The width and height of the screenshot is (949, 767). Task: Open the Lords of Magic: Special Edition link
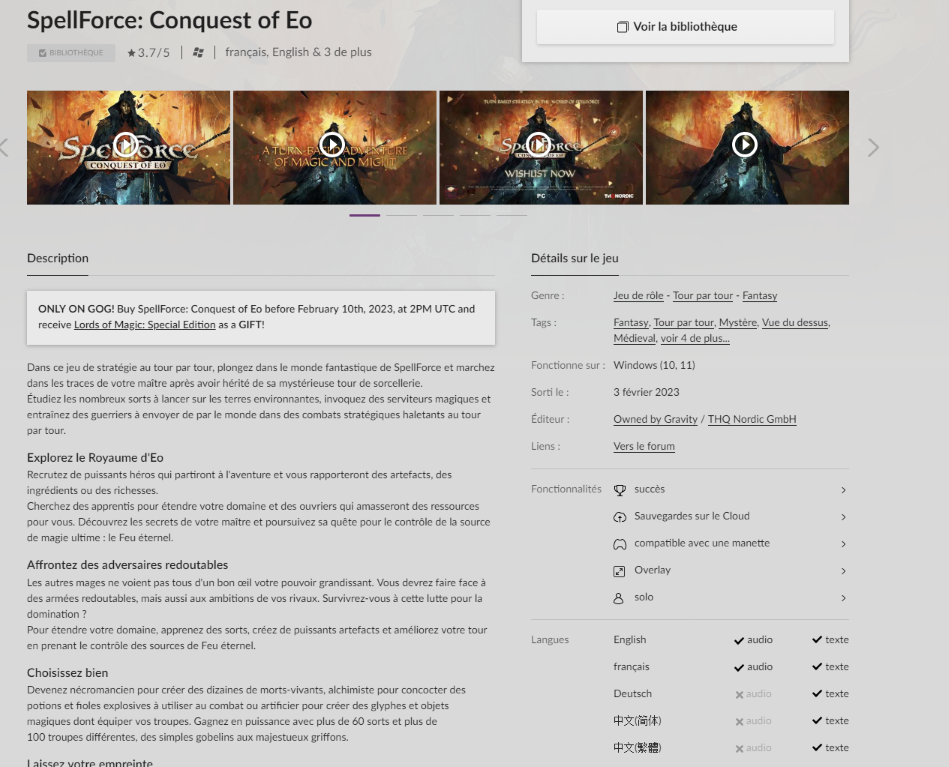coord(145,324)
